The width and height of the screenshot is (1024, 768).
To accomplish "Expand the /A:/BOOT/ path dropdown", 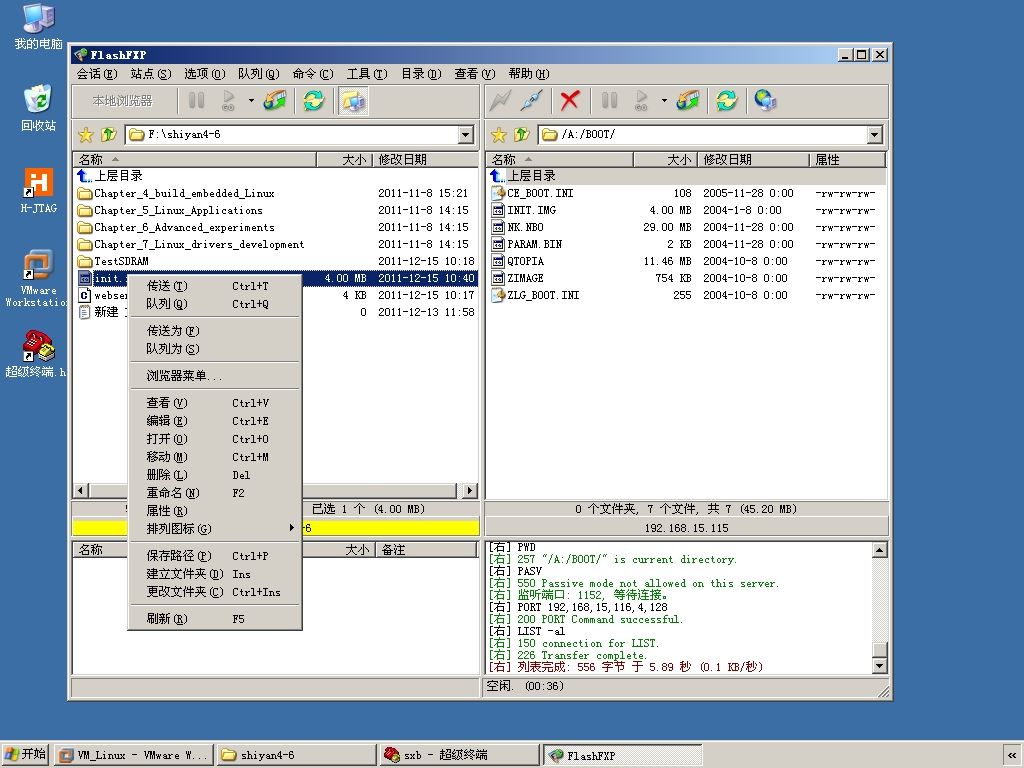I will pos(874,135).
